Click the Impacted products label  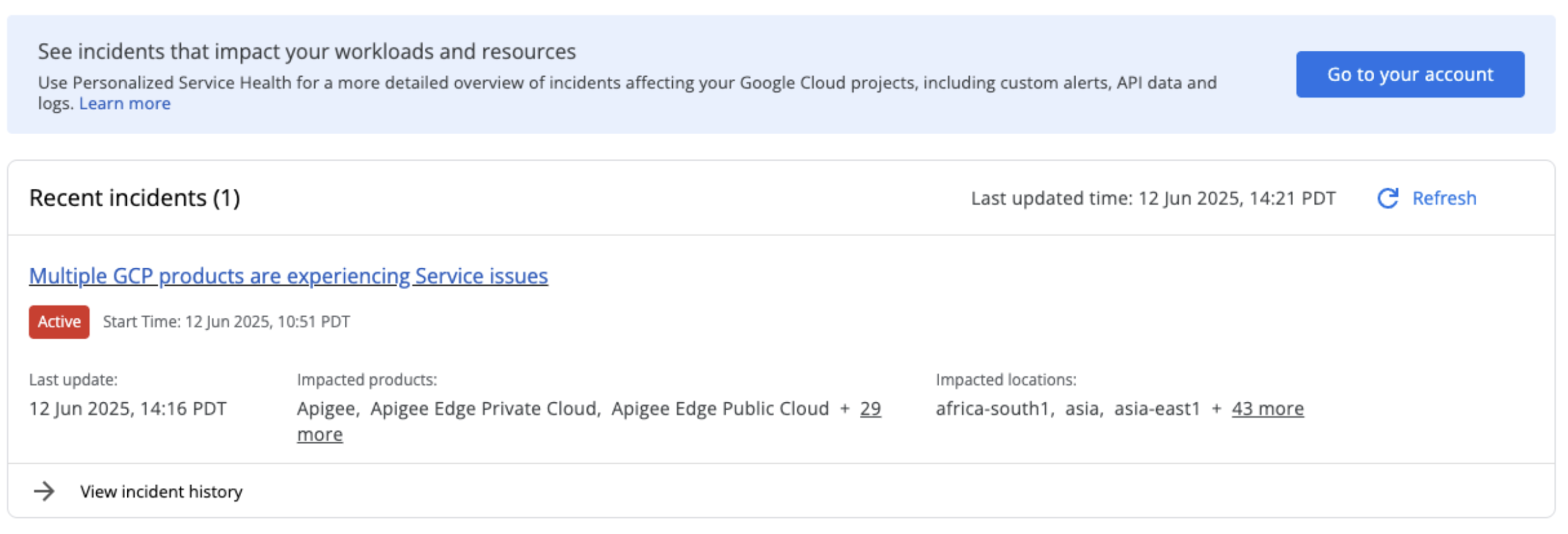coord(367,380)
